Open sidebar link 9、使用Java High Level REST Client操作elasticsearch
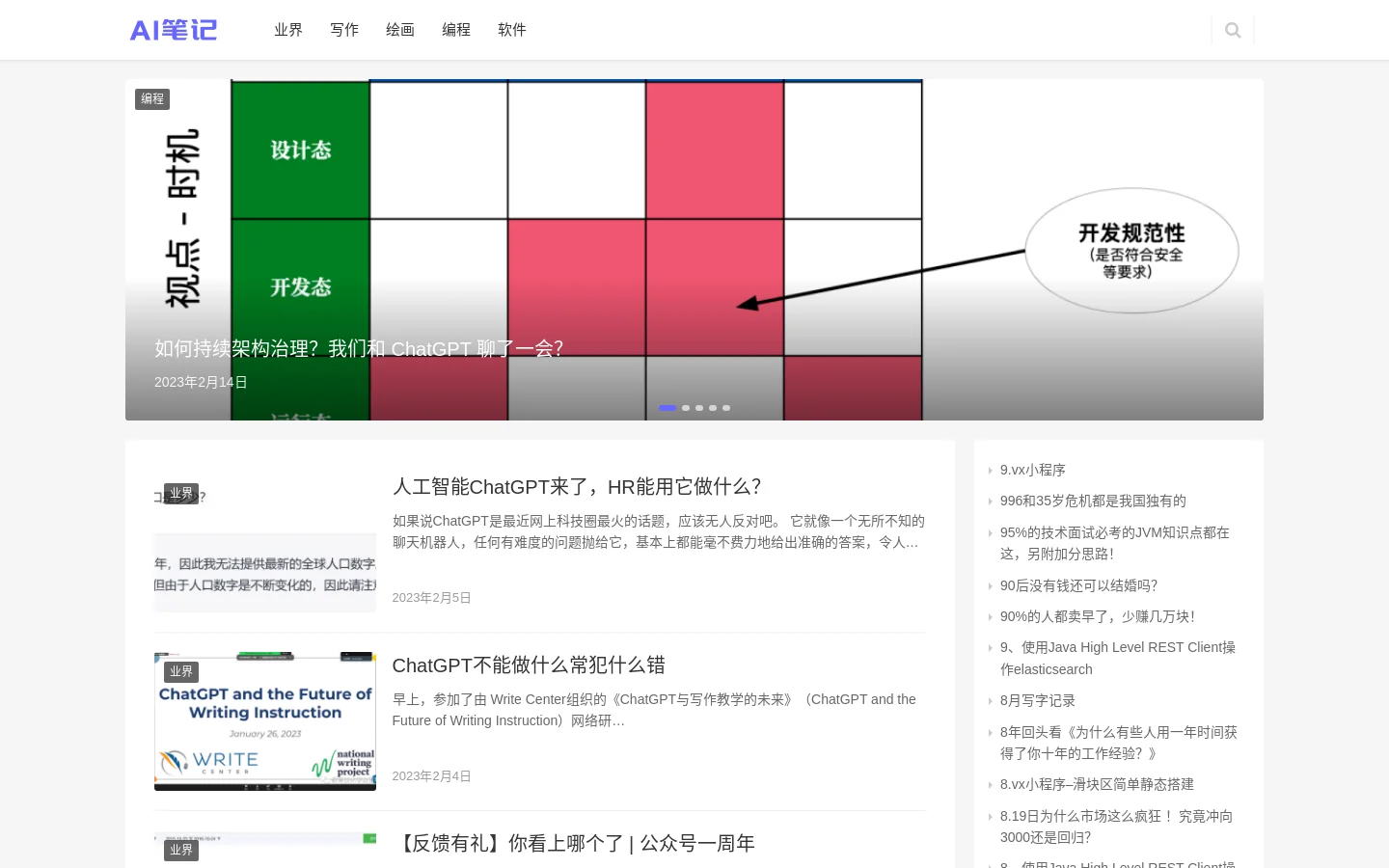The width and height of the screenshot is (1389, 868). pos(1118,658)
